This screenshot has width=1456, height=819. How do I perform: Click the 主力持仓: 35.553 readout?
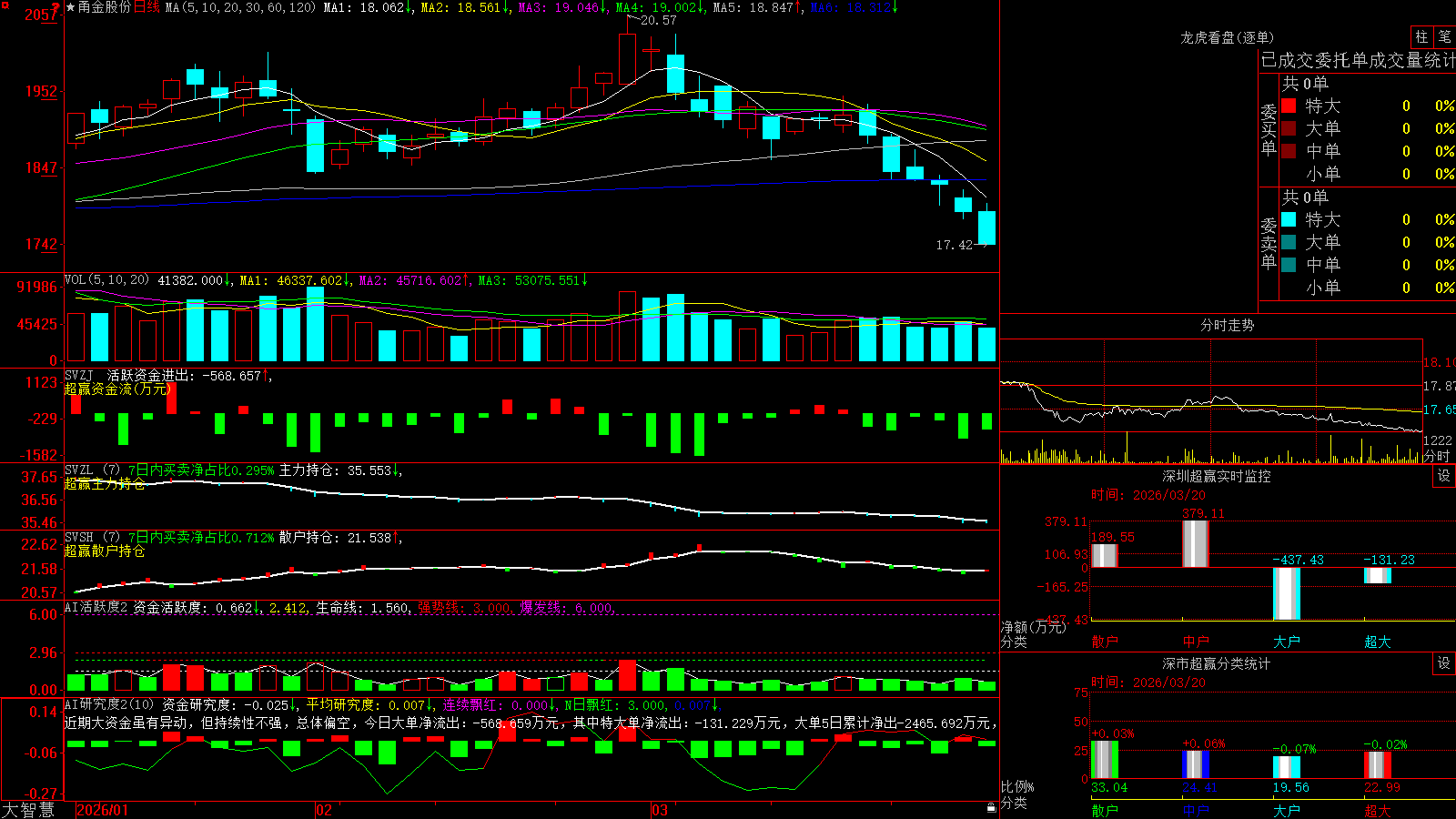tap(339, 470)
